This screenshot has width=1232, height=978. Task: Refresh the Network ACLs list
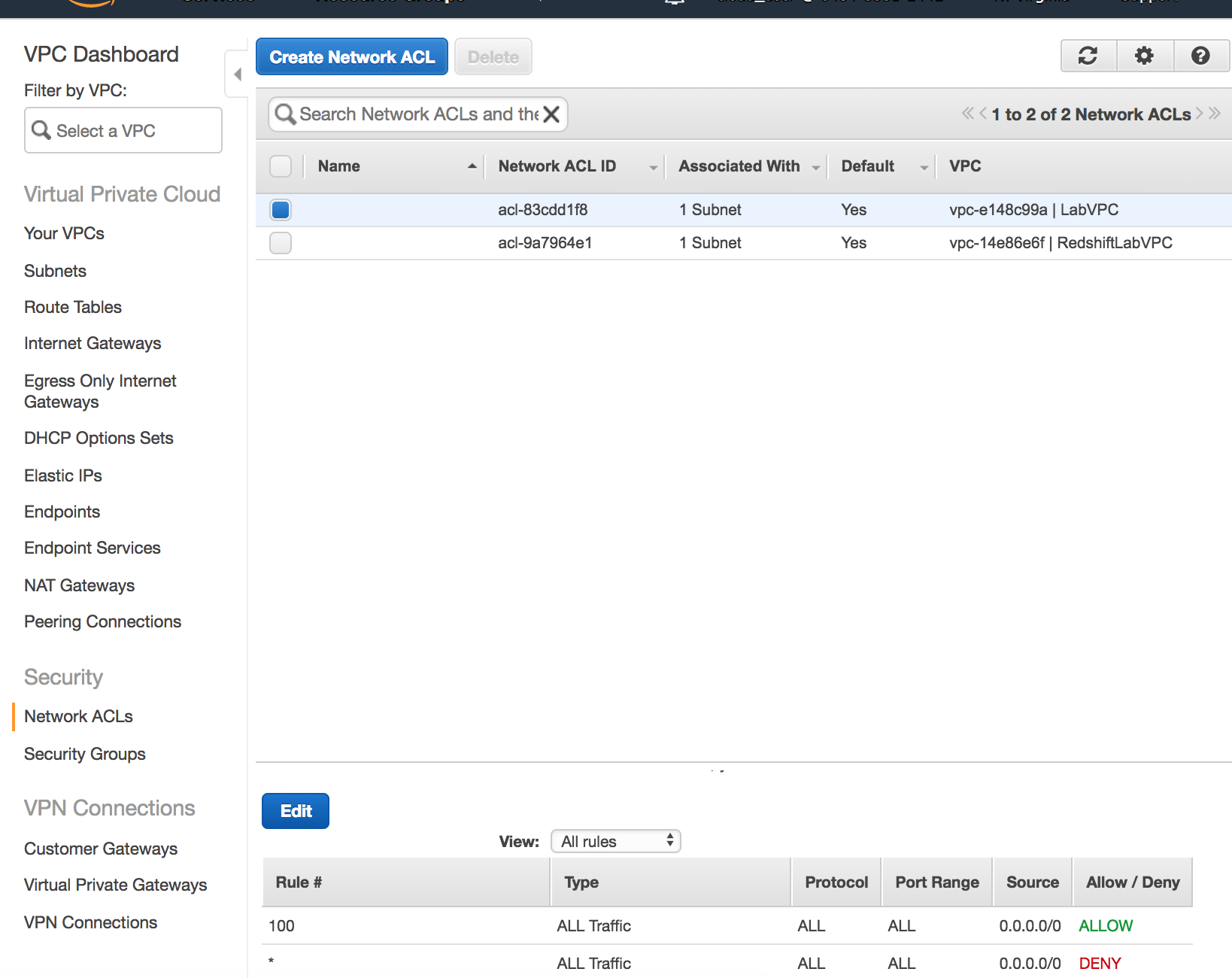tap(1088, 56)
